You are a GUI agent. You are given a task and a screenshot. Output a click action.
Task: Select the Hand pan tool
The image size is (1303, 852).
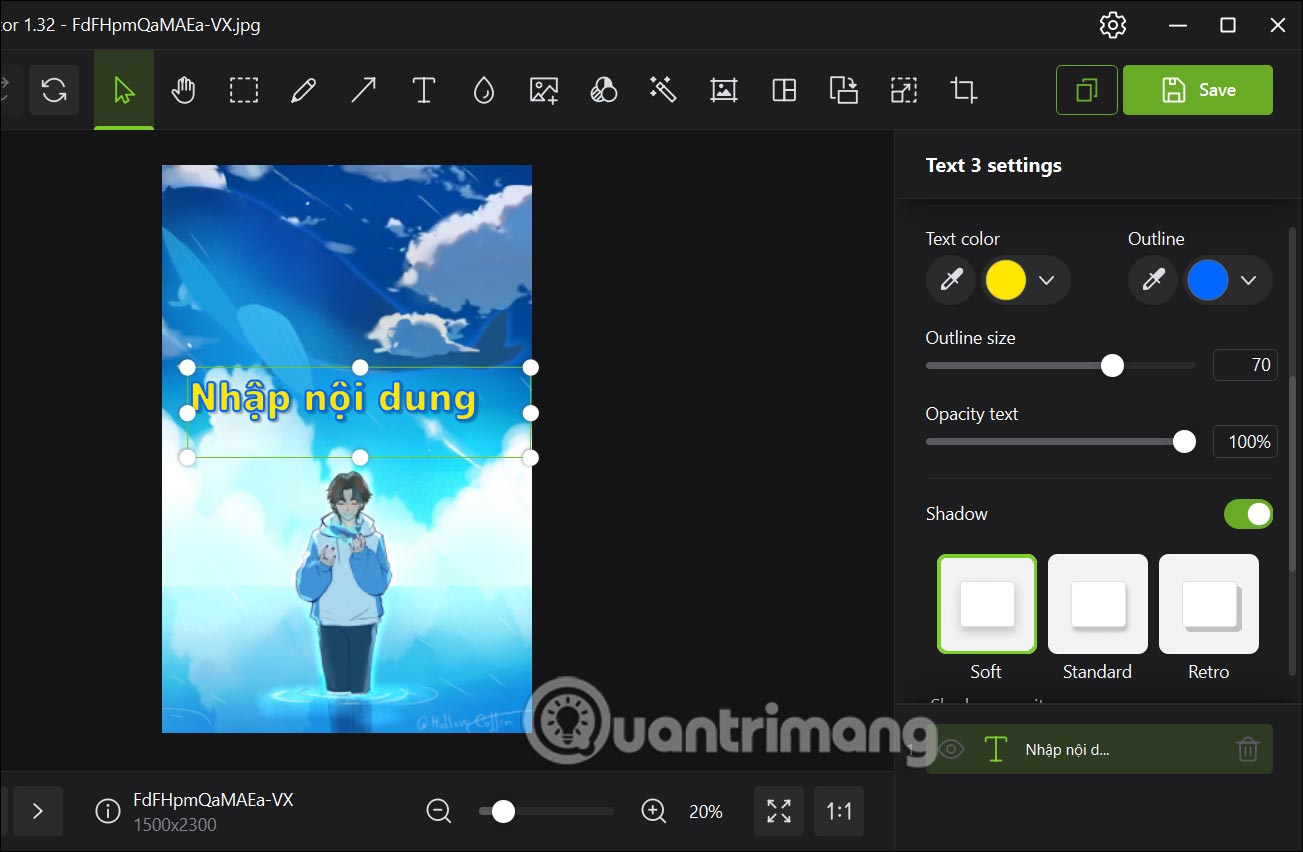point(184,90)
